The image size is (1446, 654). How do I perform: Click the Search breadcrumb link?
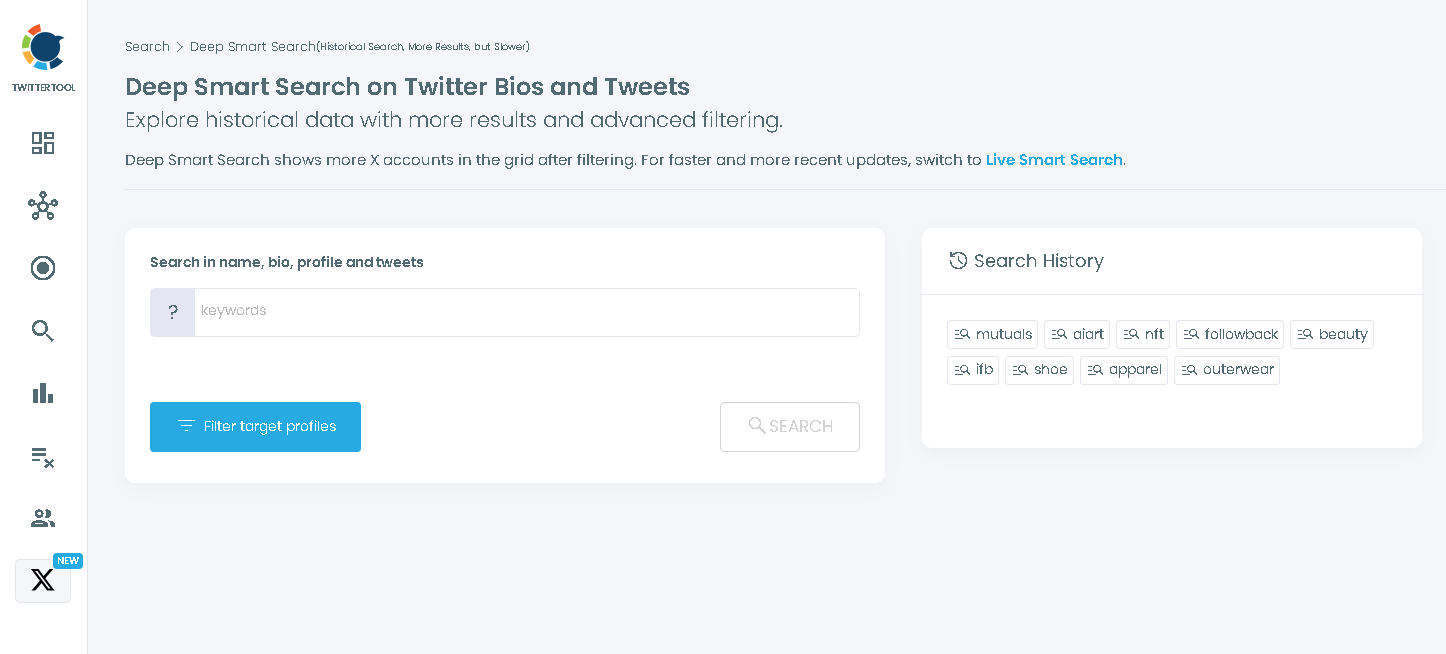(x=147, y=46)
